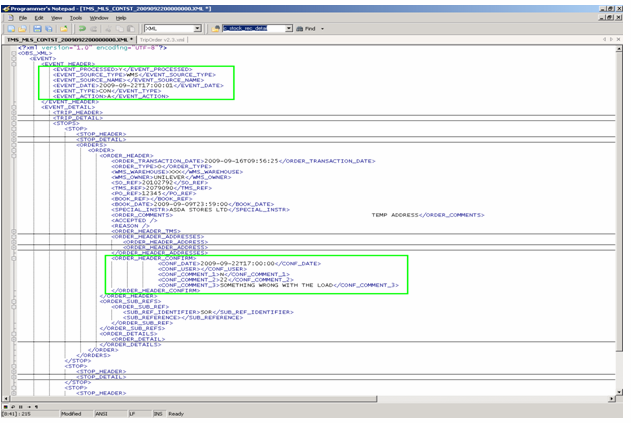
Task: Open the Edit menu
Action: point(39,18)
